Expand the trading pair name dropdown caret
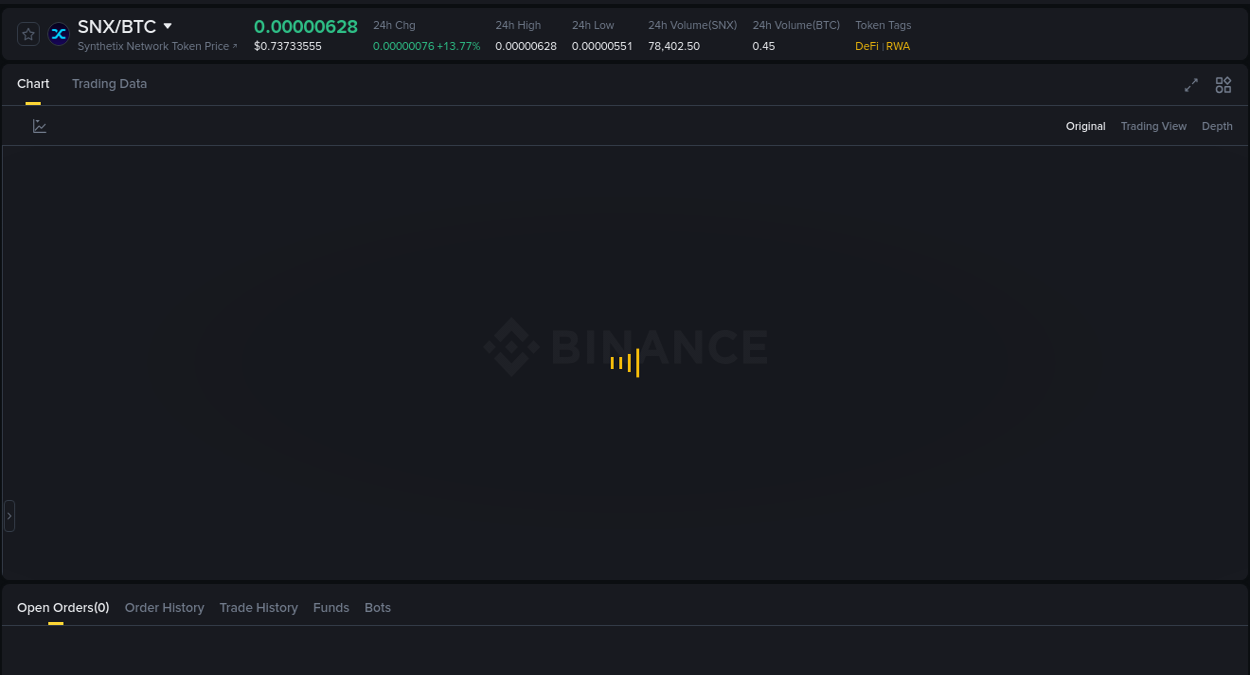Image resolution: width=1250 pixels, height=675 pixels. point(166,26)
